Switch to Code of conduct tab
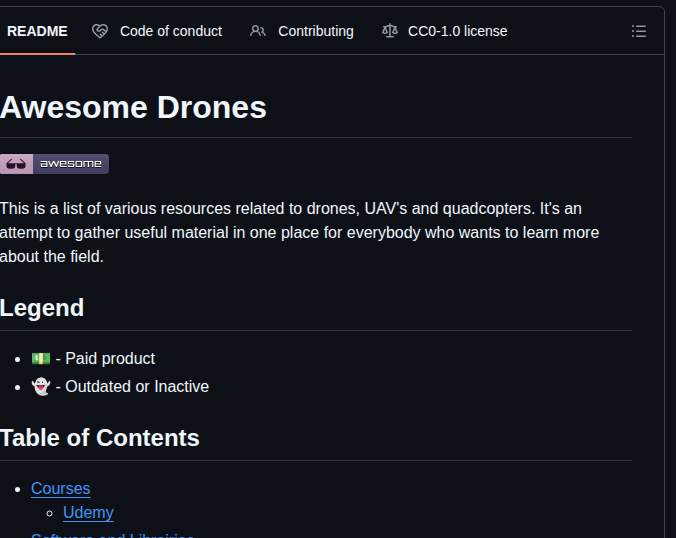 pos(157,31)
